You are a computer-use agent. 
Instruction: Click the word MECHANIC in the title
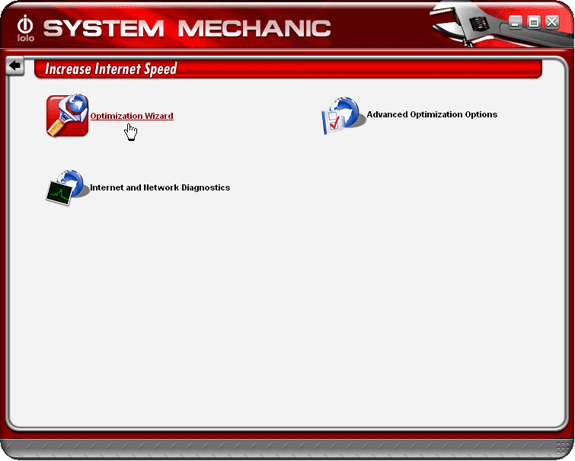click(254, 28)
